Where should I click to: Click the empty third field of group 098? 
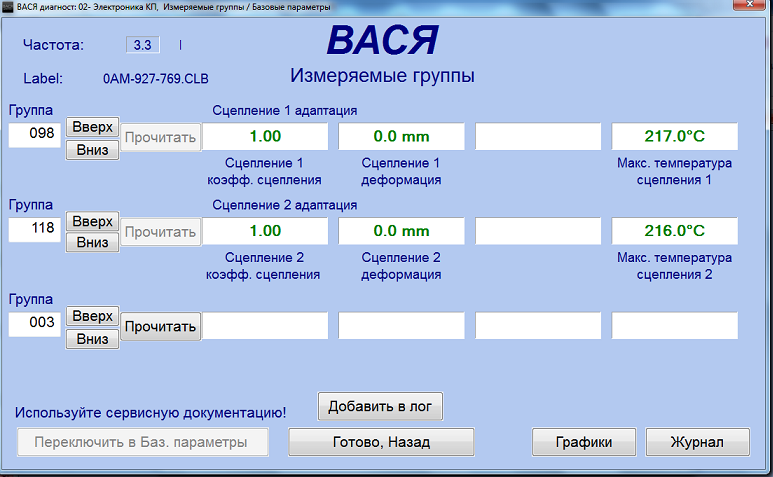tap(538, 136)
